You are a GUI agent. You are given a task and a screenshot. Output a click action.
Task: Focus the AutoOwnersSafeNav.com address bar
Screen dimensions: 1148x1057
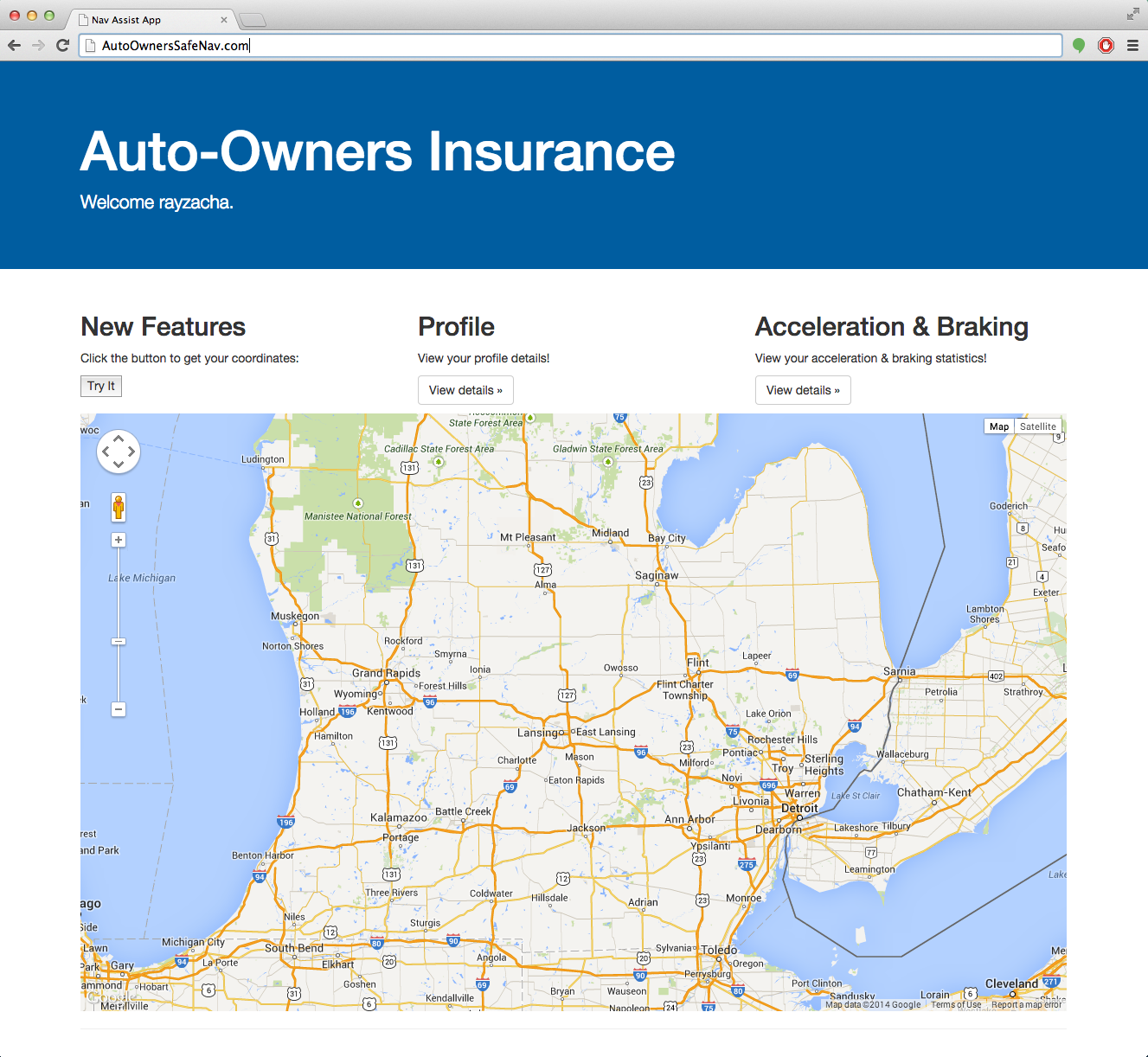pos(571,46)
